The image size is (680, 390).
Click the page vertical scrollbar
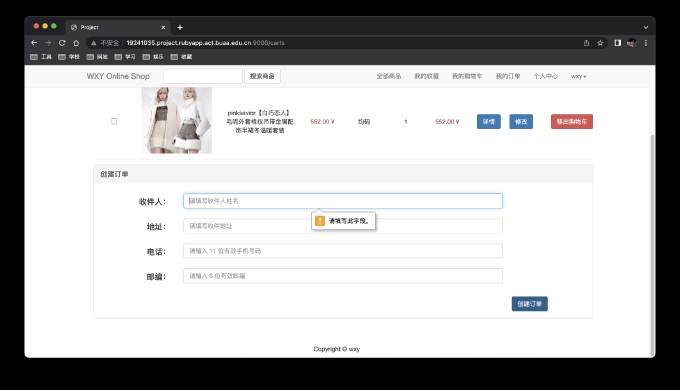tap(652, 245)
